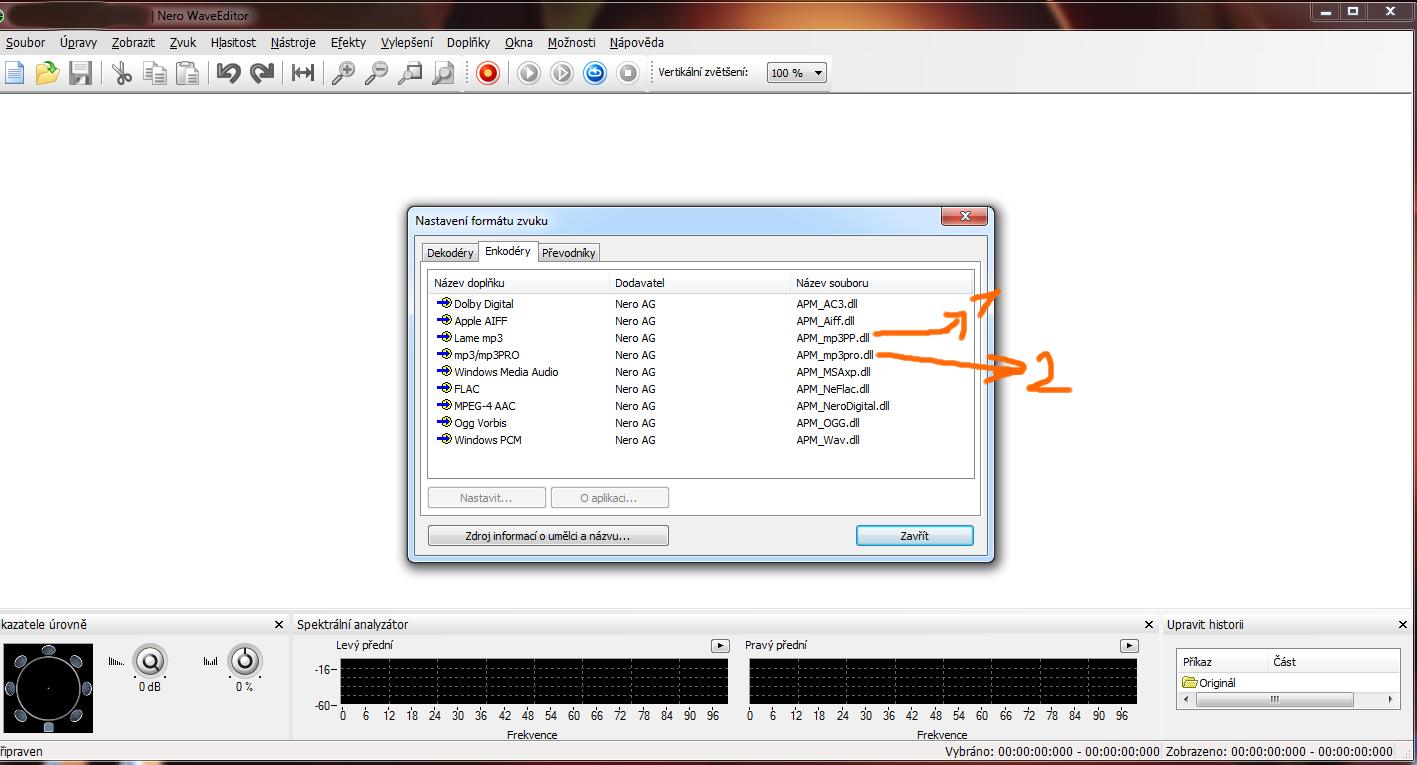
Task: Open a file with the folder icon
Action: [x=47, y=73]
